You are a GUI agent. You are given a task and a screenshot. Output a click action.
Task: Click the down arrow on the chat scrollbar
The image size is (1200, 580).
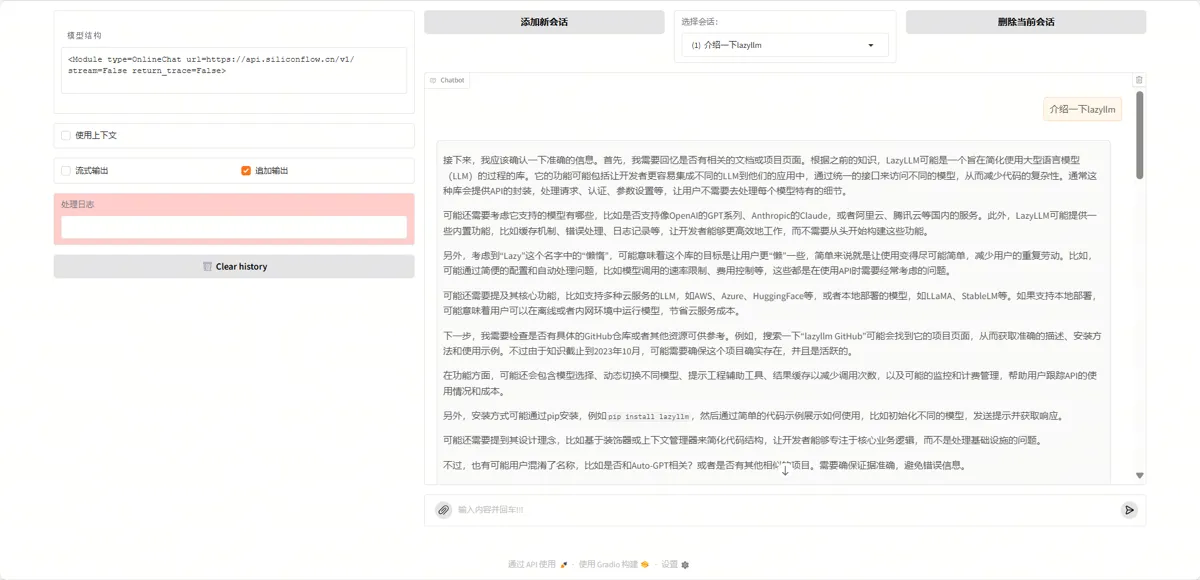pyautogui.click(x=1139, y=476)
